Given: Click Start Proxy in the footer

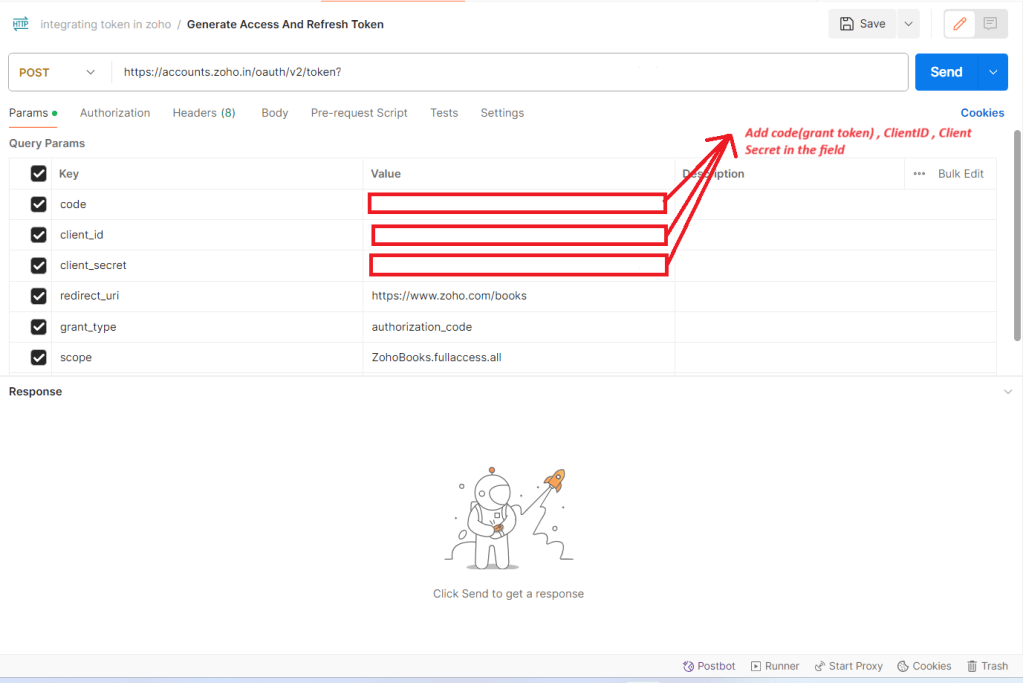Looking at the screenshot, I should pos(848,666).
